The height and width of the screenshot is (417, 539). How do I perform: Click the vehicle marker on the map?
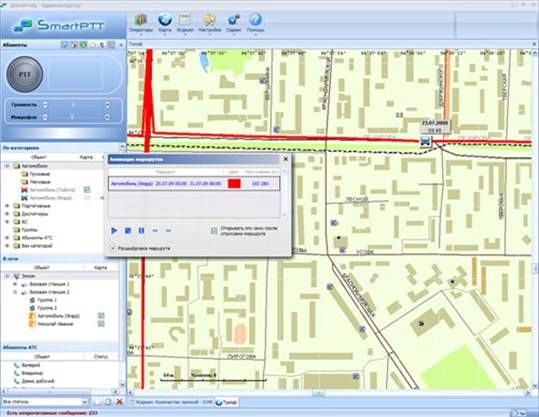click(426, 141)
